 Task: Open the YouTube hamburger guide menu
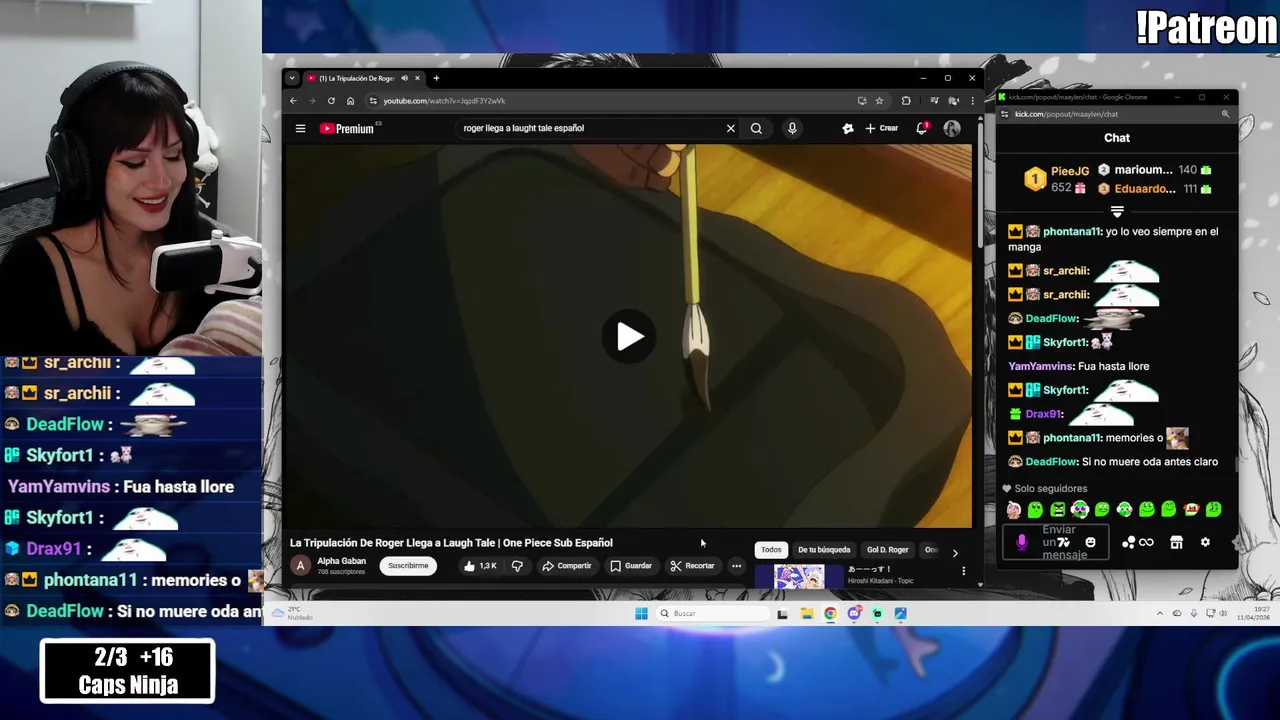pyautogui.click(x=300, y=128)
